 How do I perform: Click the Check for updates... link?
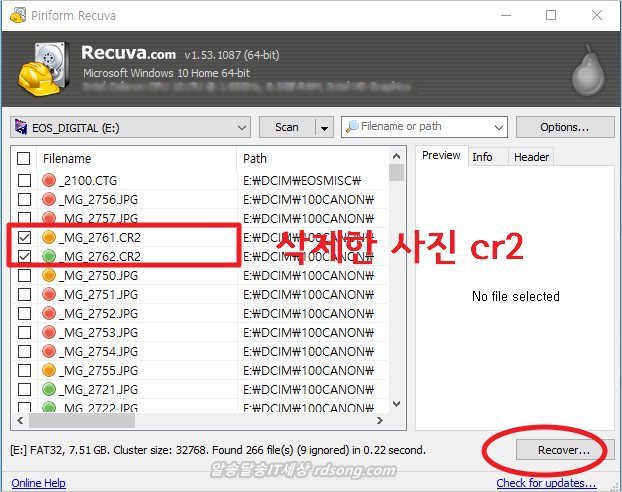click(546, 483)
